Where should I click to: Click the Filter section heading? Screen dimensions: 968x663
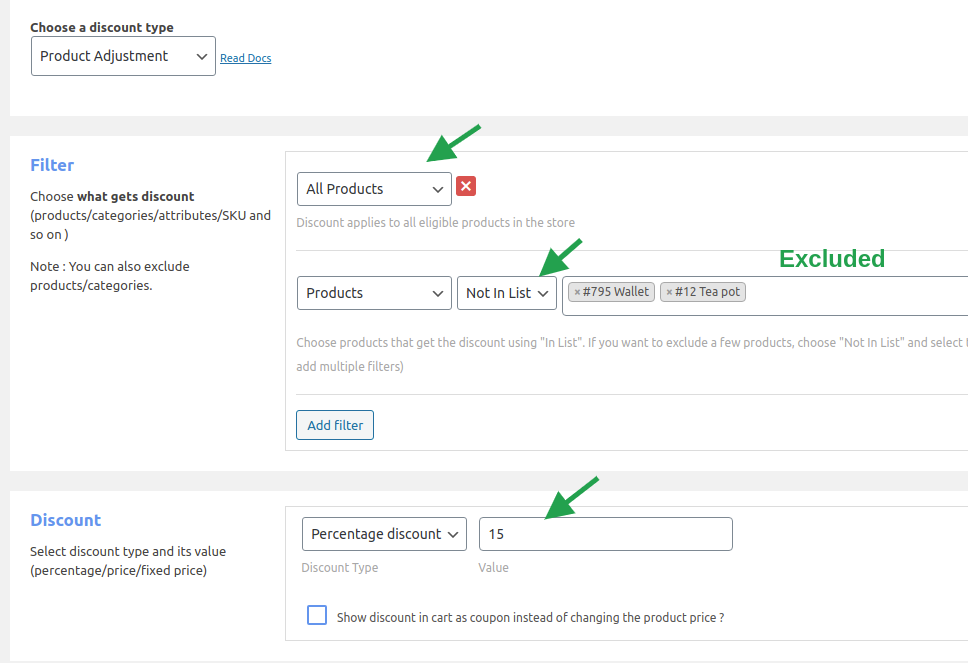52,165
